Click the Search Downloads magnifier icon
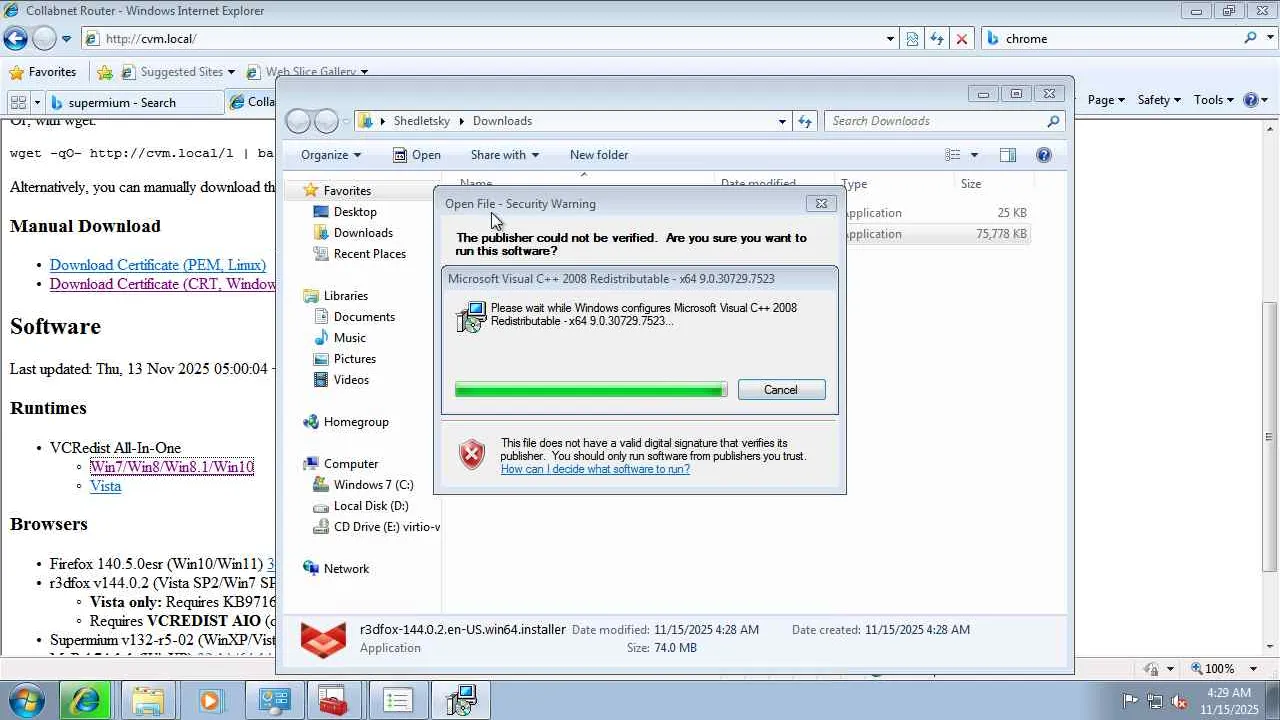This screenshot has width=1280, height=720. point(1053,121)
